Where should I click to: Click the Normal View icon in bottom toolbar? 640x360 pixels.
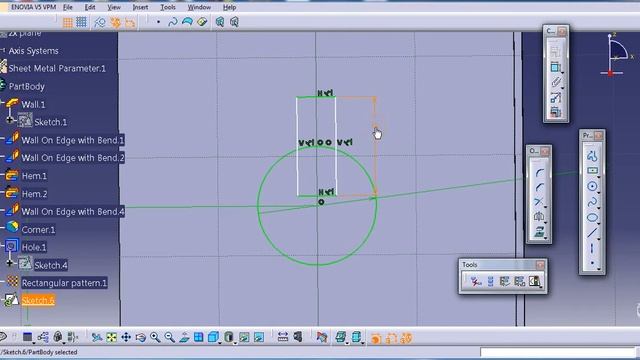click(184, 337)
